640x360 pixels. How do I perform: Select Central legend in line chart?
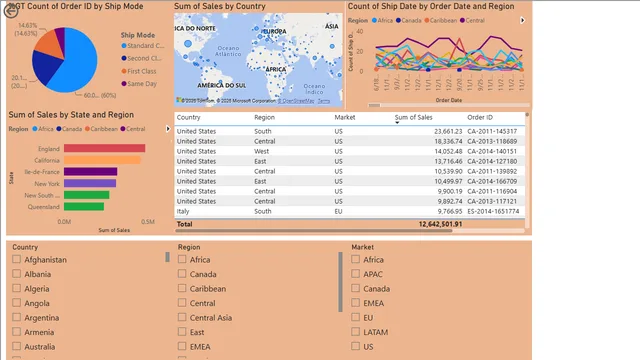(472, 20)
